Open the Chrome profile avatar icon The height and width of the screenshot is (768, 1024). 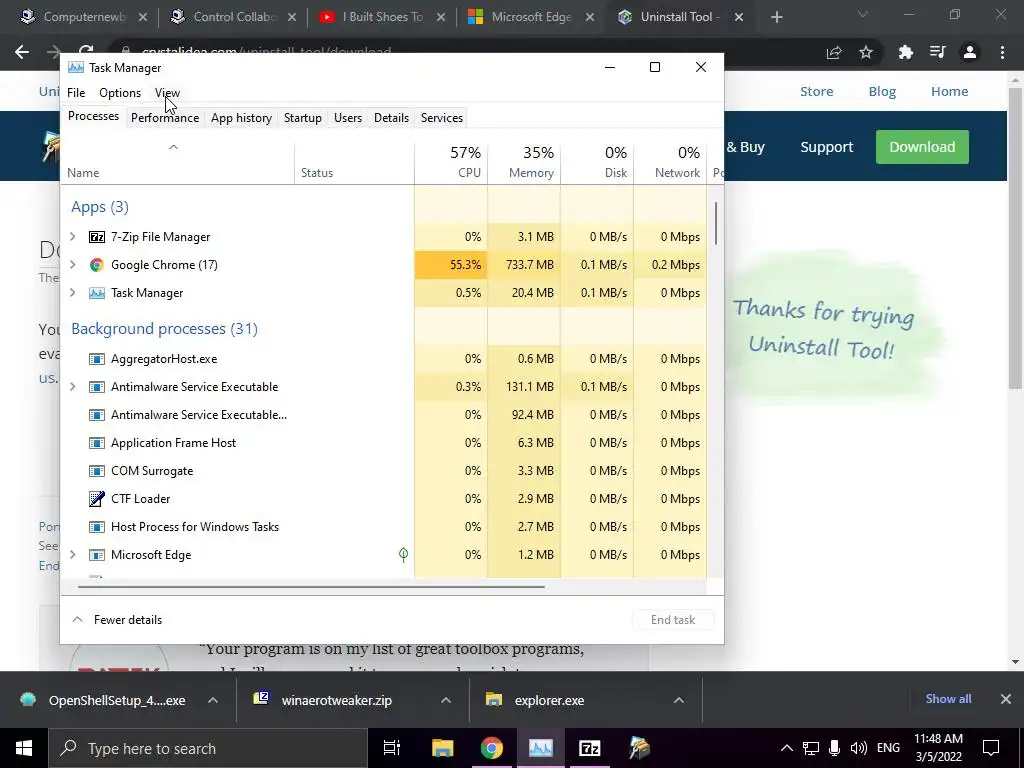click(x=970, y=52)
